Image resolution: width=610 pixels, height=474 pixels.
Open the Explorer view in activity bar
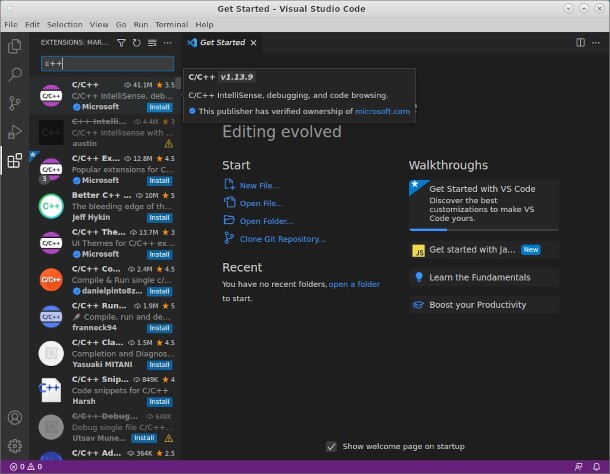point(15,46)
